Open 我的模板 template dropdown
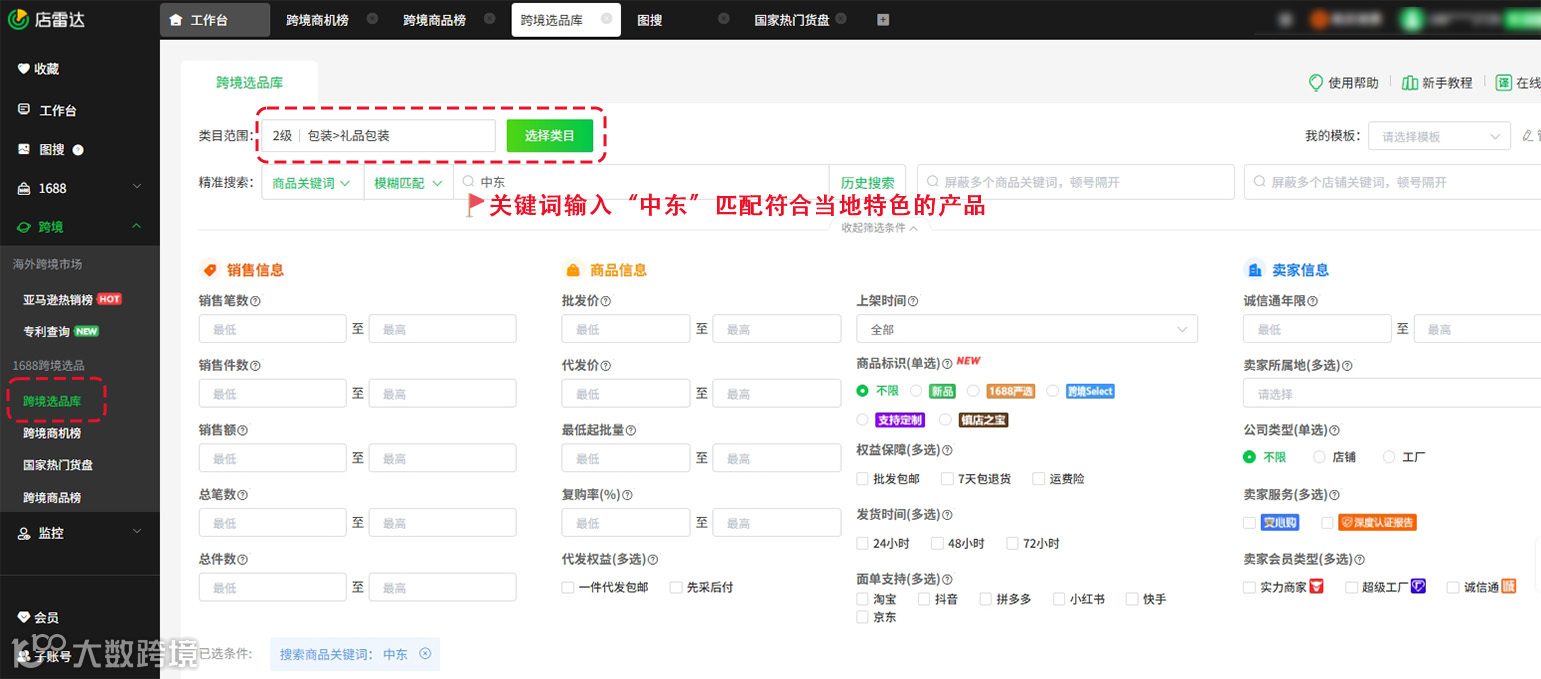The image size is (1541, 679). [x=1439, y=136]
